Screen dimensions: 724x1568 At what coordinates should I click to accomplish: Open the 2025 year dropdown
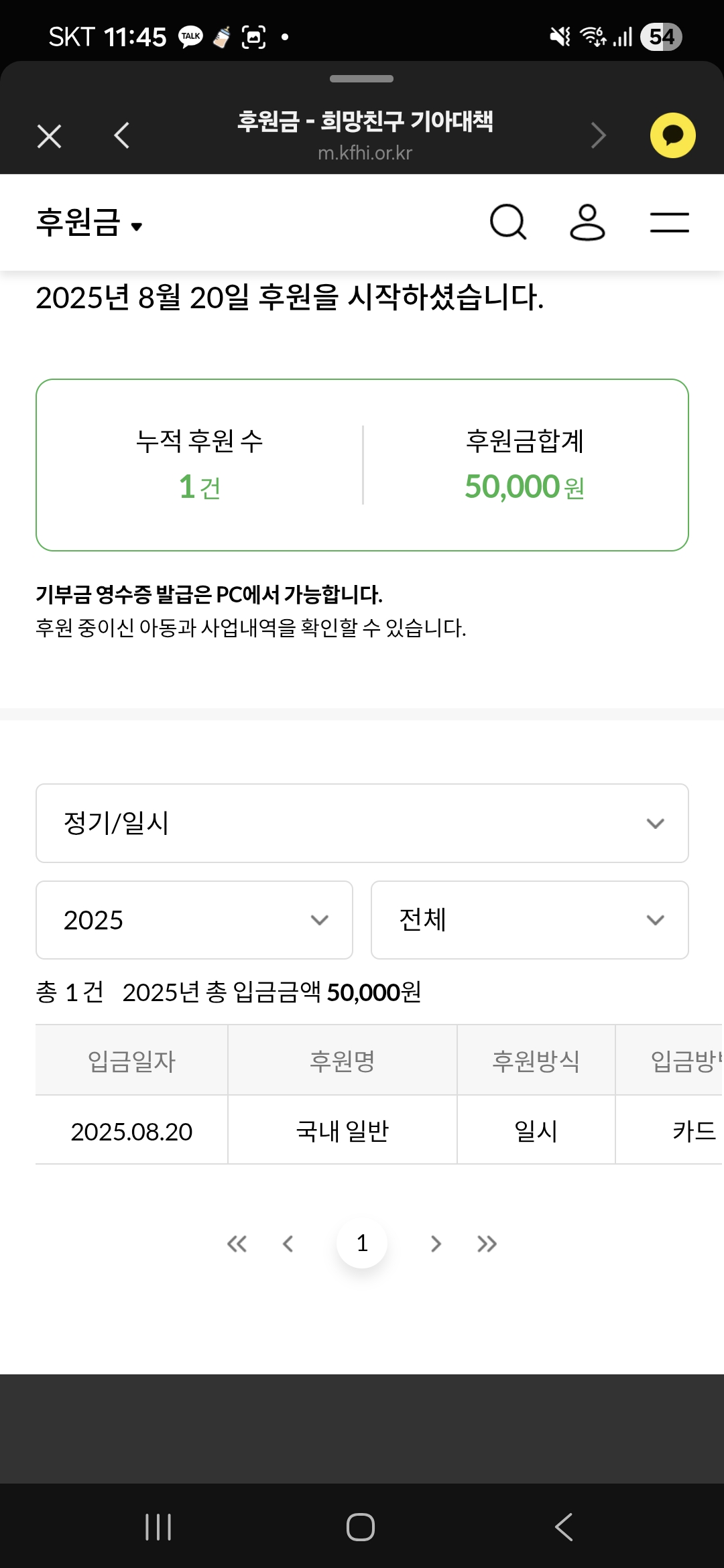pos(194,920)
